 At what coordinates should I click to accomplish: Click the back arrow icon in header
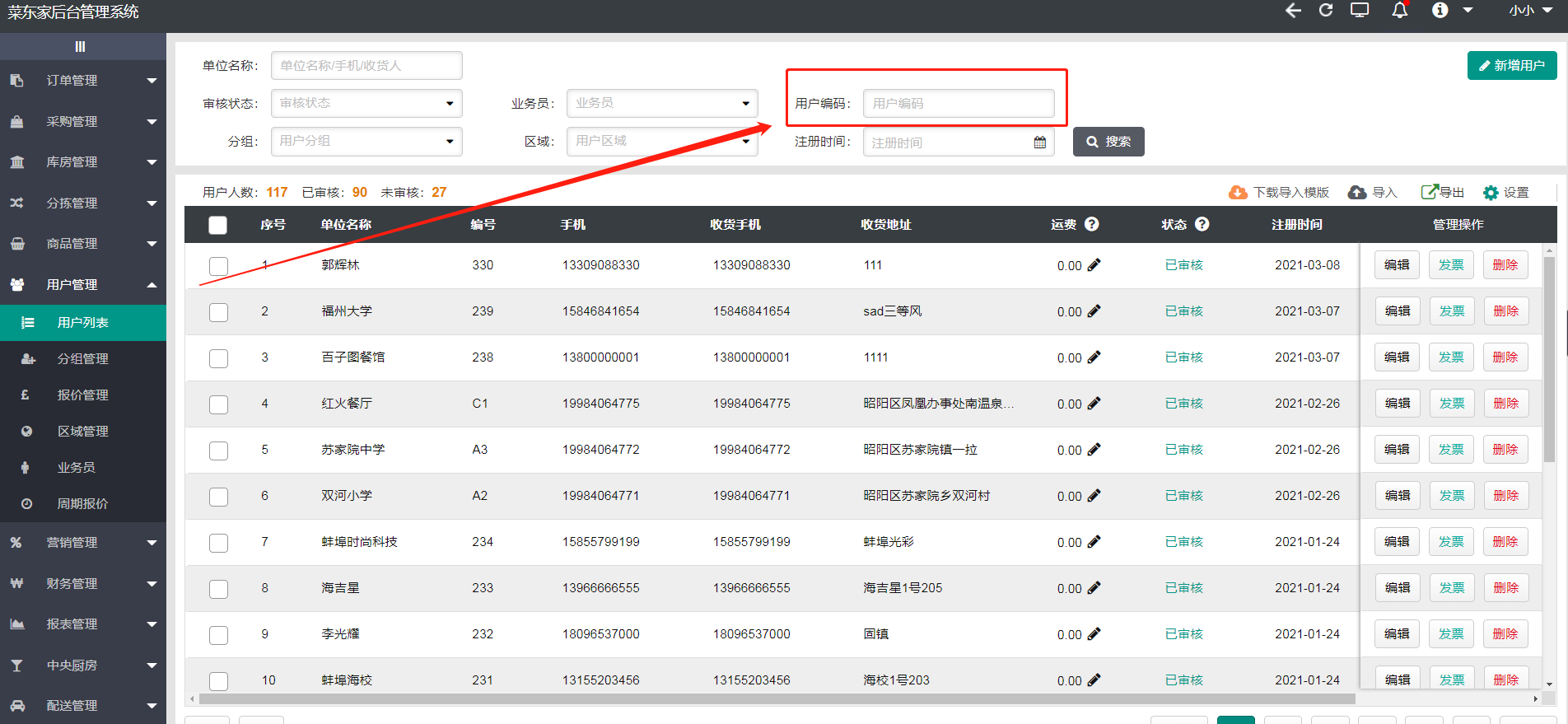1293,10
